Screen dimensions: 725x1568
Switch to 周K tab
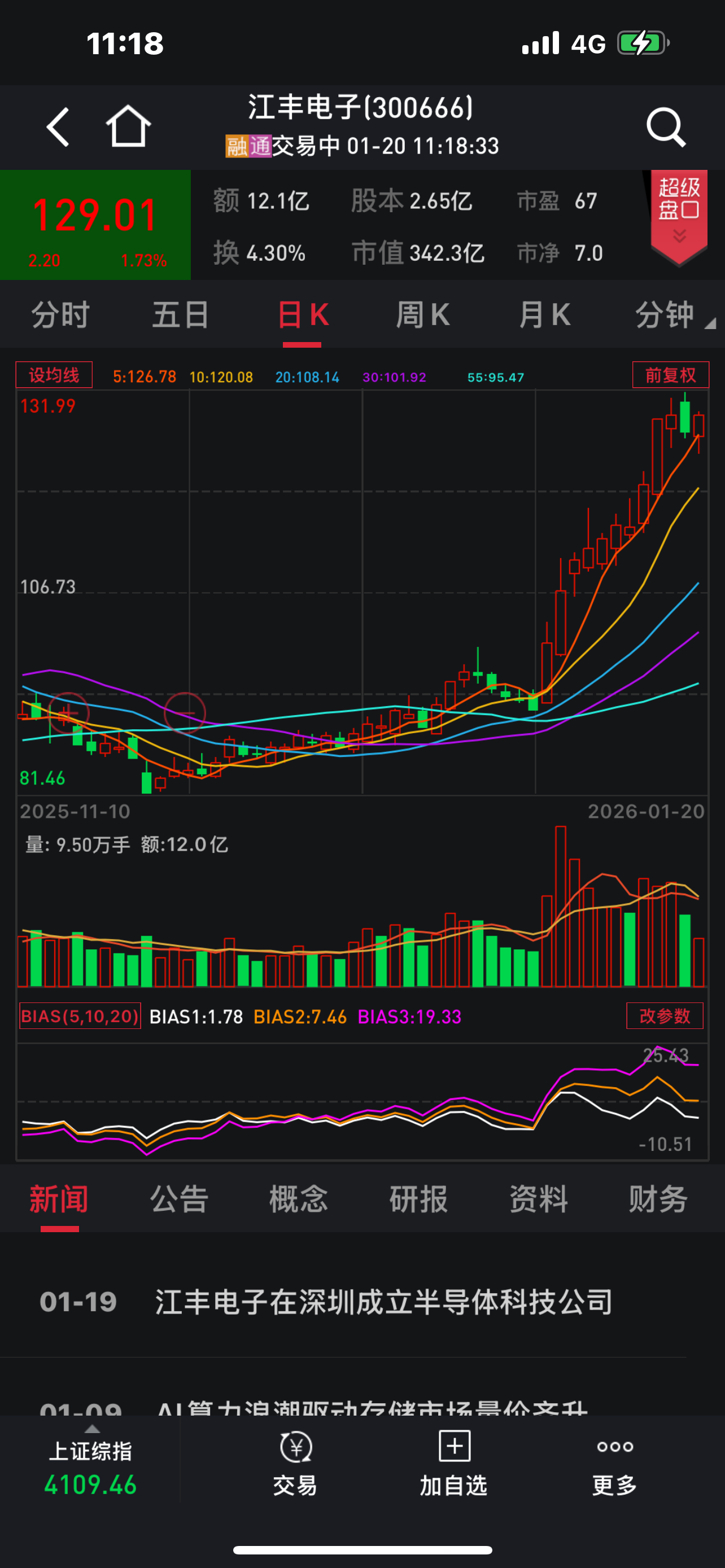423,315
